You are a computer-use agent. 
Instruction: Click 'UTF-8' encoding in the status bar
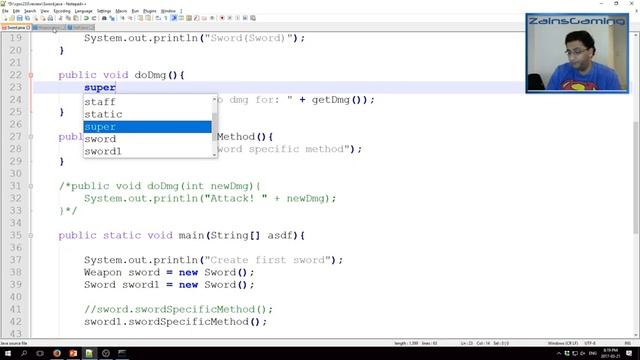pyautogui.click(x=590, y=343)
